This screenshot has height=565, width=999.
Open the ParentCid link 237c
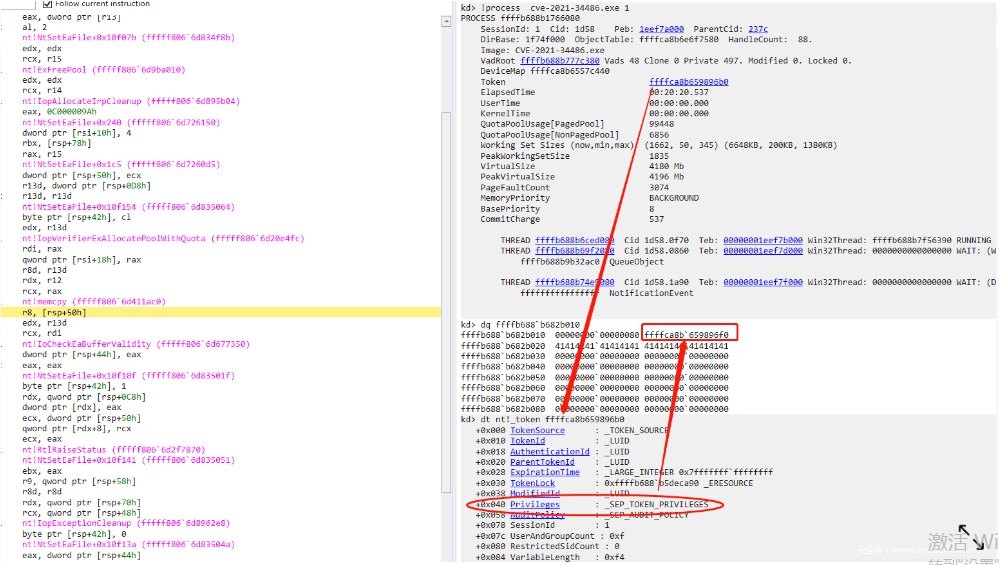(758, 29)
